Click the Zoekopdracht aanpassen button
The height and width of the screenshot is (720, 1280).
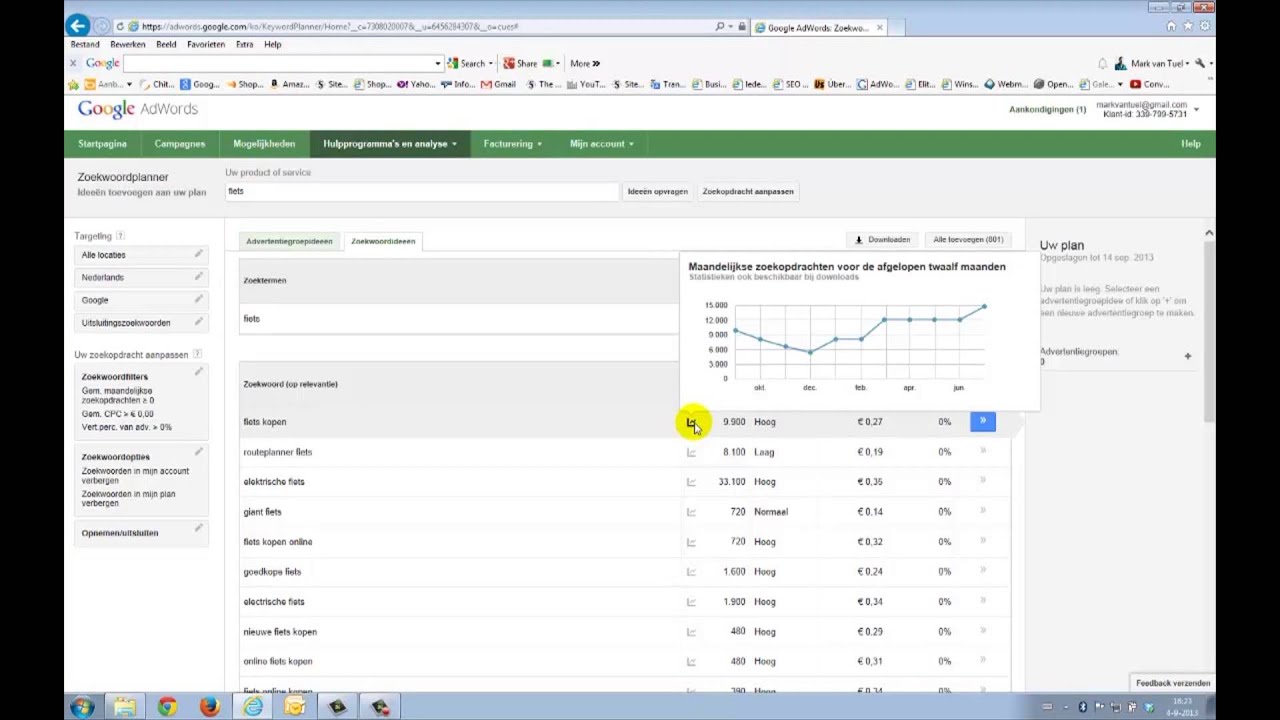click(x=748, y=191)
